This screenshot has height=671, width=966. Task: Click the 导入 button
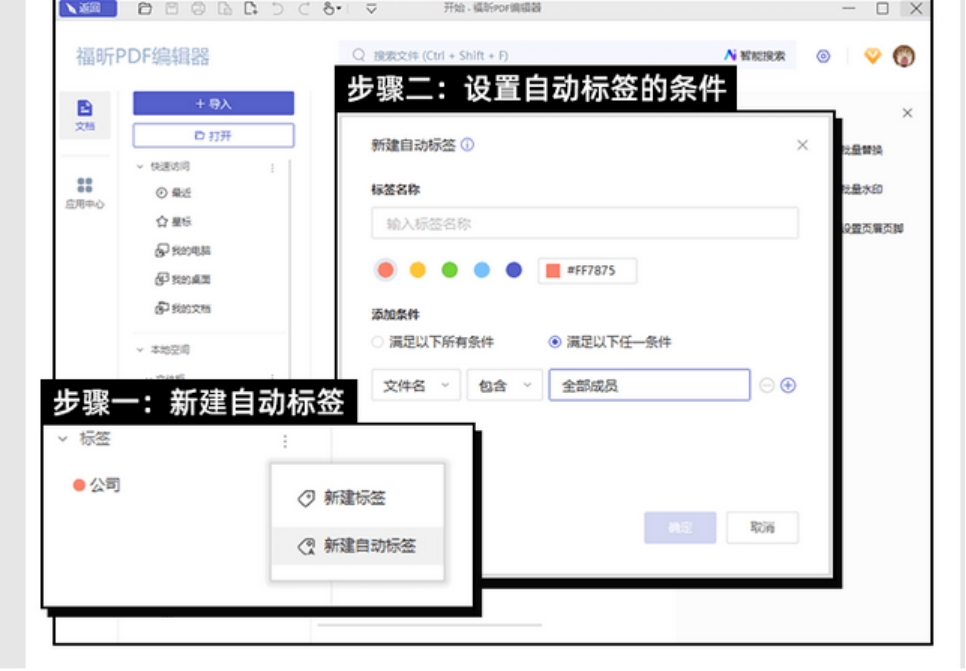pos(213,104)
